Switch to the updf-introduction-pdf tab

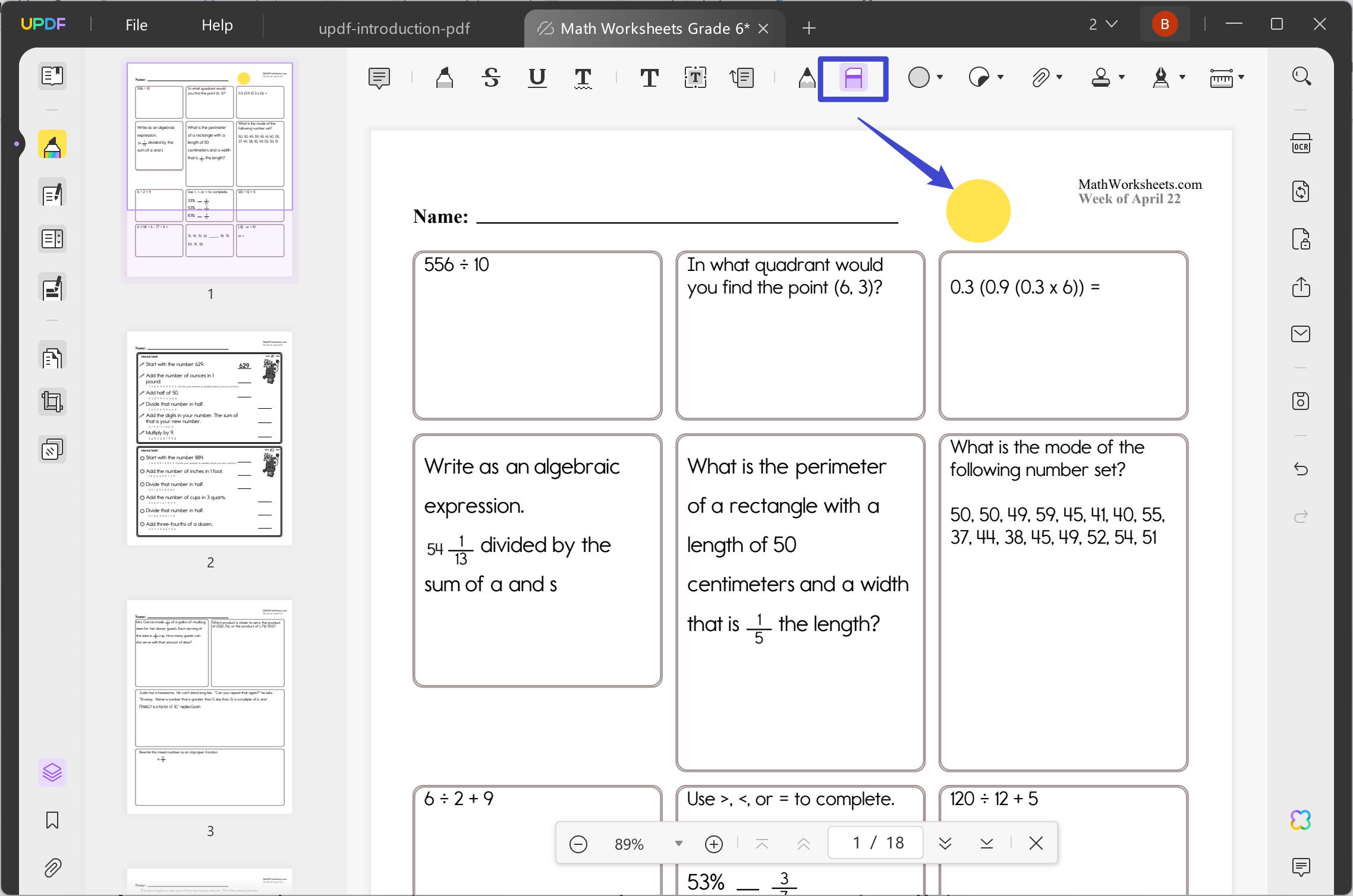tap(395, 28)
